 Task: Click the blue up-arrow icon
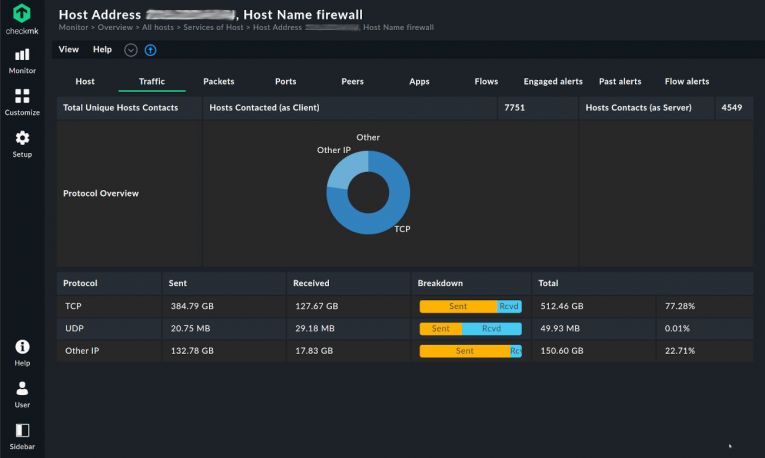click(x=151, y=50)
